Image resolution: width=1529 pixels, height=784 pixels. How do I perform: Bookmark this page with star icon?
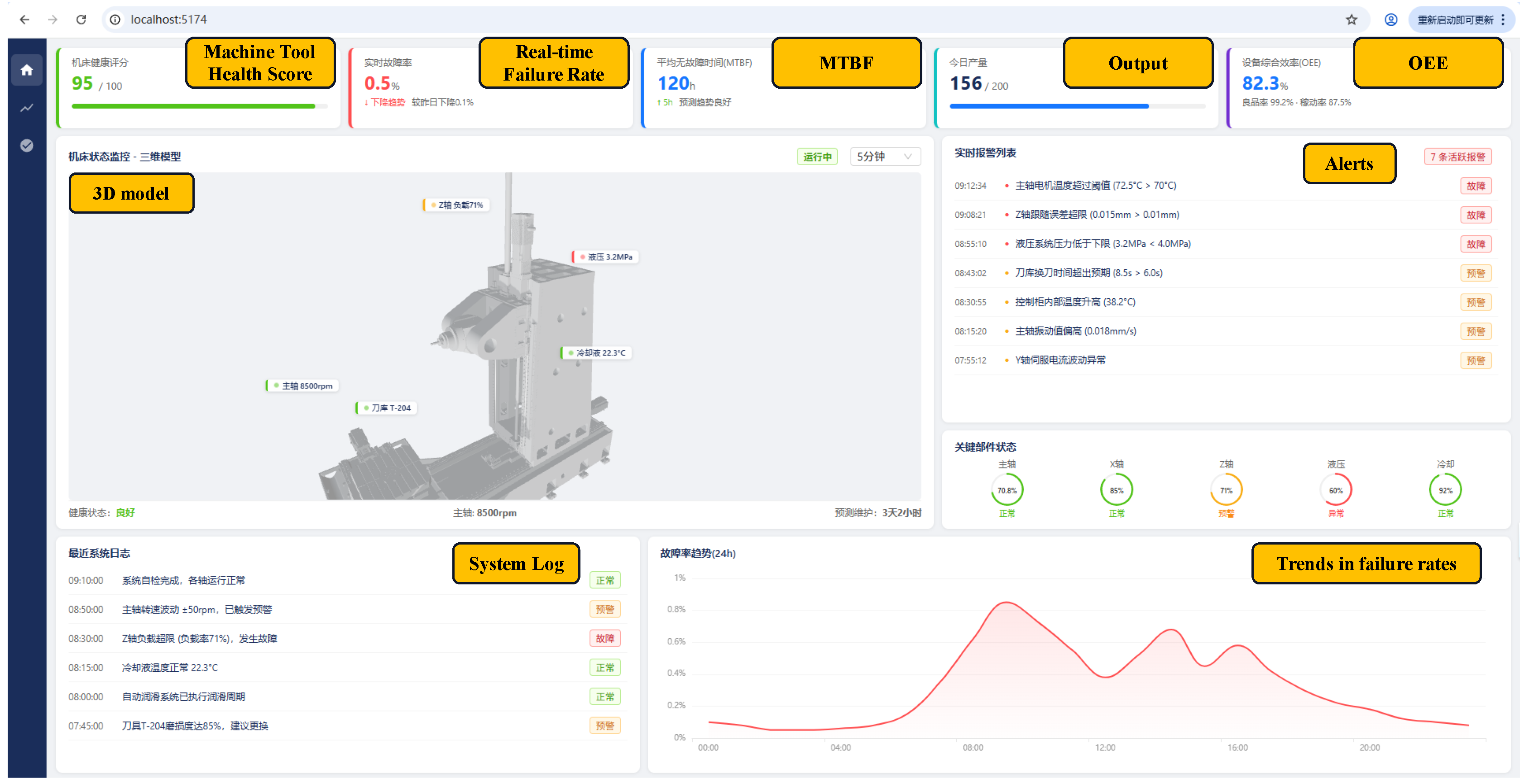tap(1352, 19)
